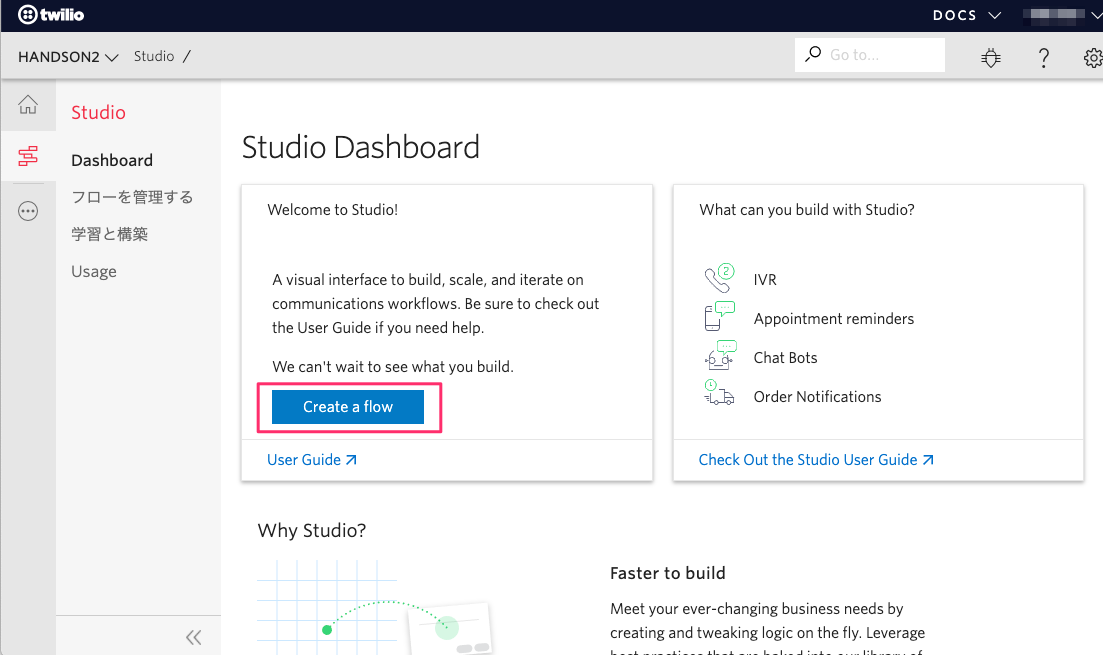Click What can you build with Studio? title

pyautogui.click(x=807, y=210)
